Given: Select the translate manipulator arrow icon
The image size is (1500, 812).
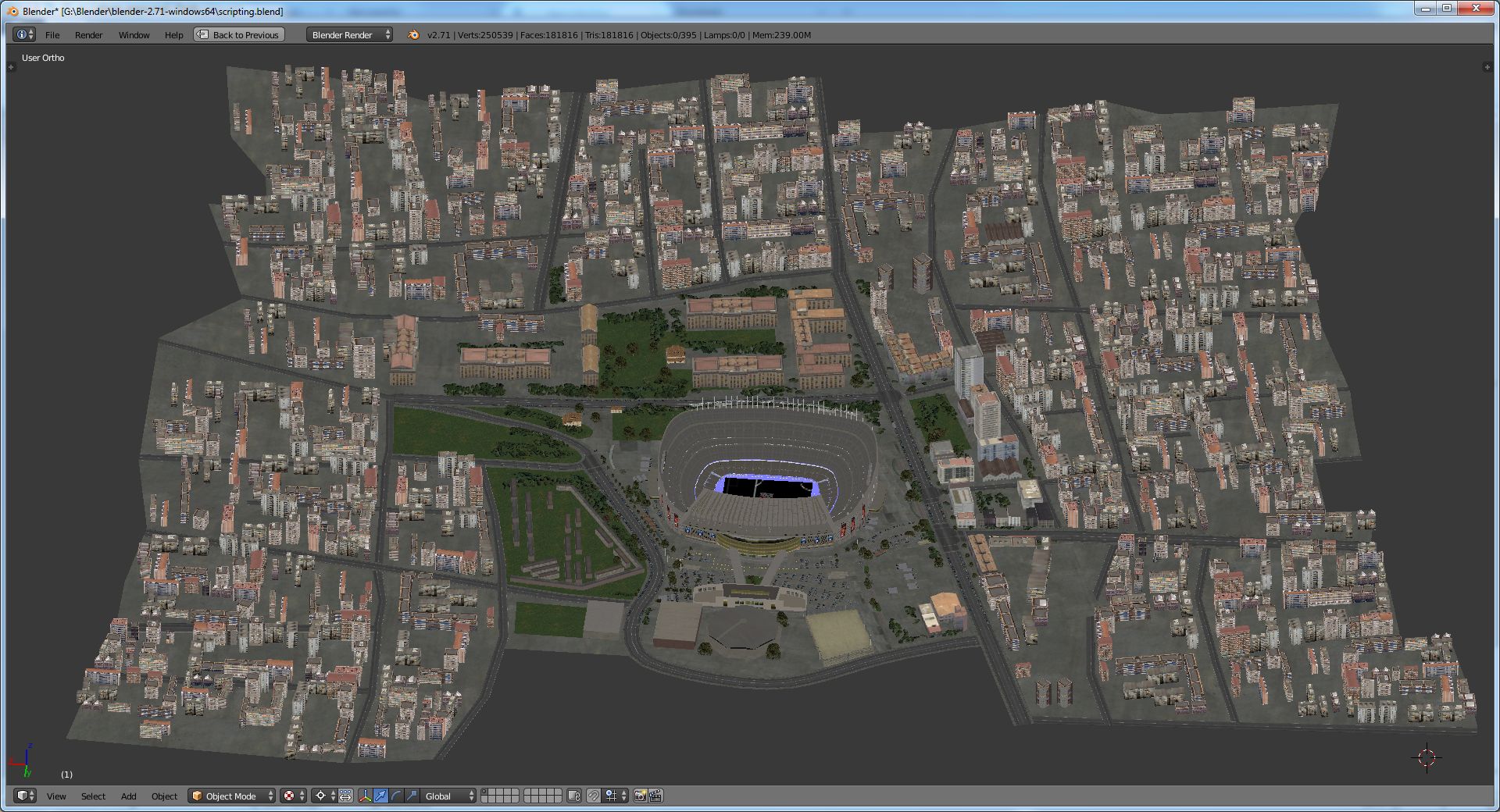Looking at the screenshot, I should [x=380, y=796].
